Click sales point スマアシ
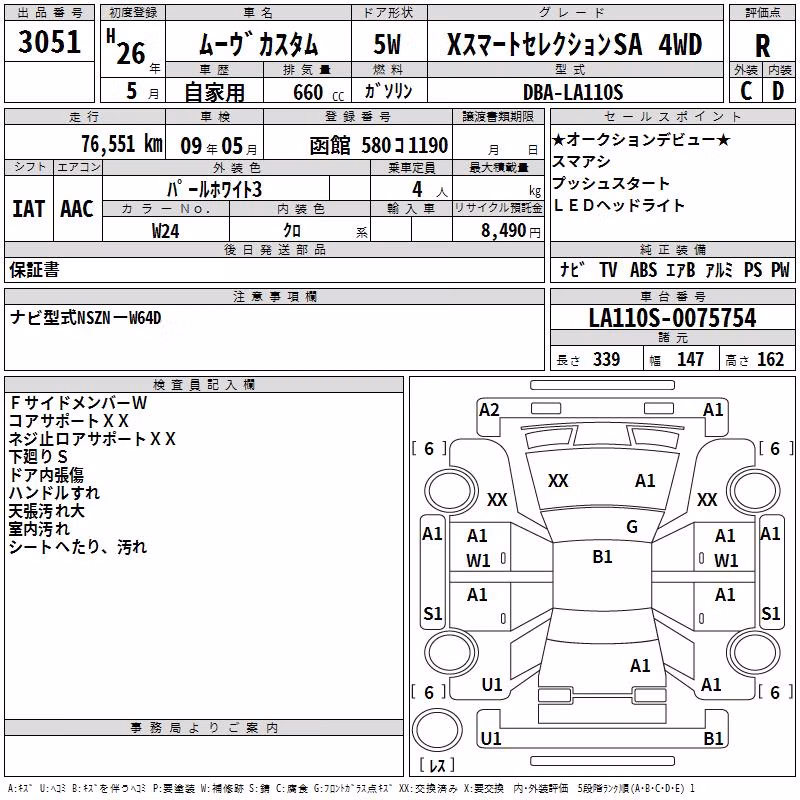 [x=581, y=161]
